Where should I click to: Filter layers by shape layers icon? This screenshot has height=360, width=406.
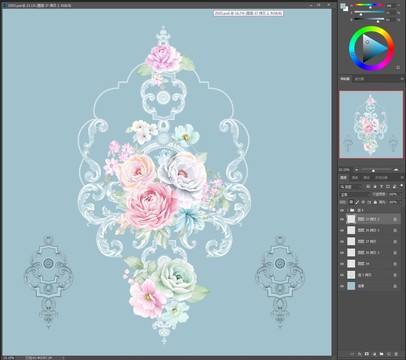point(388,187)
